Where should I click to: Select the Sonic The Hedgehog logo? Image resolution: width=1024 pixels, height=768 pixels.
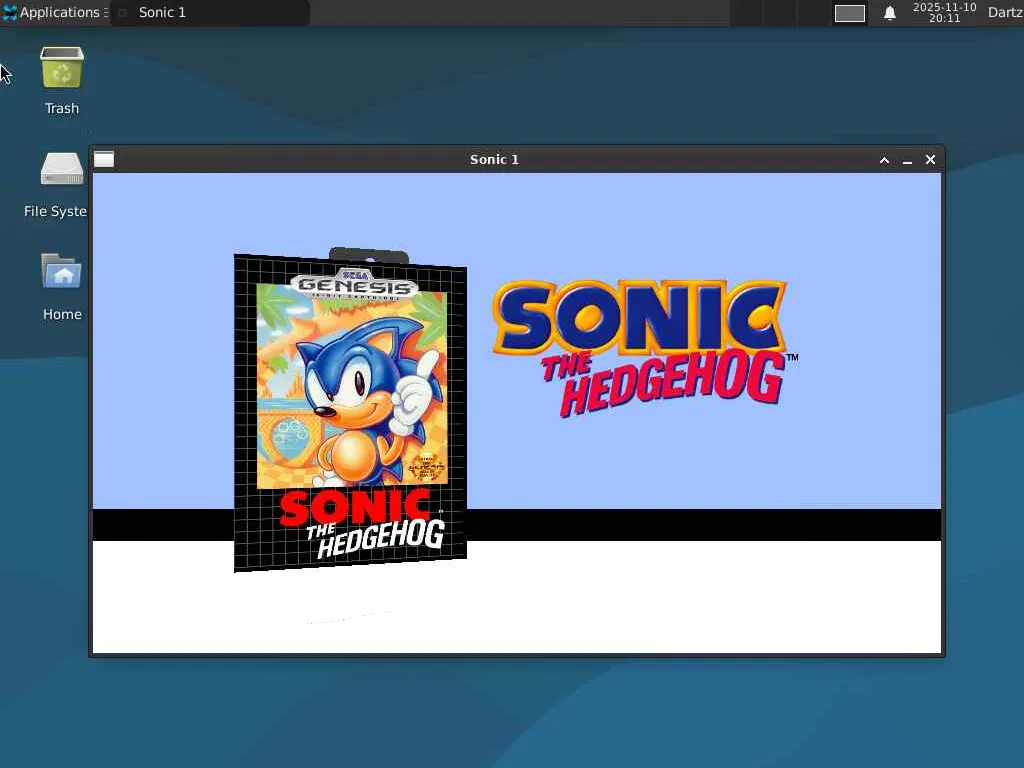[645, 349]
